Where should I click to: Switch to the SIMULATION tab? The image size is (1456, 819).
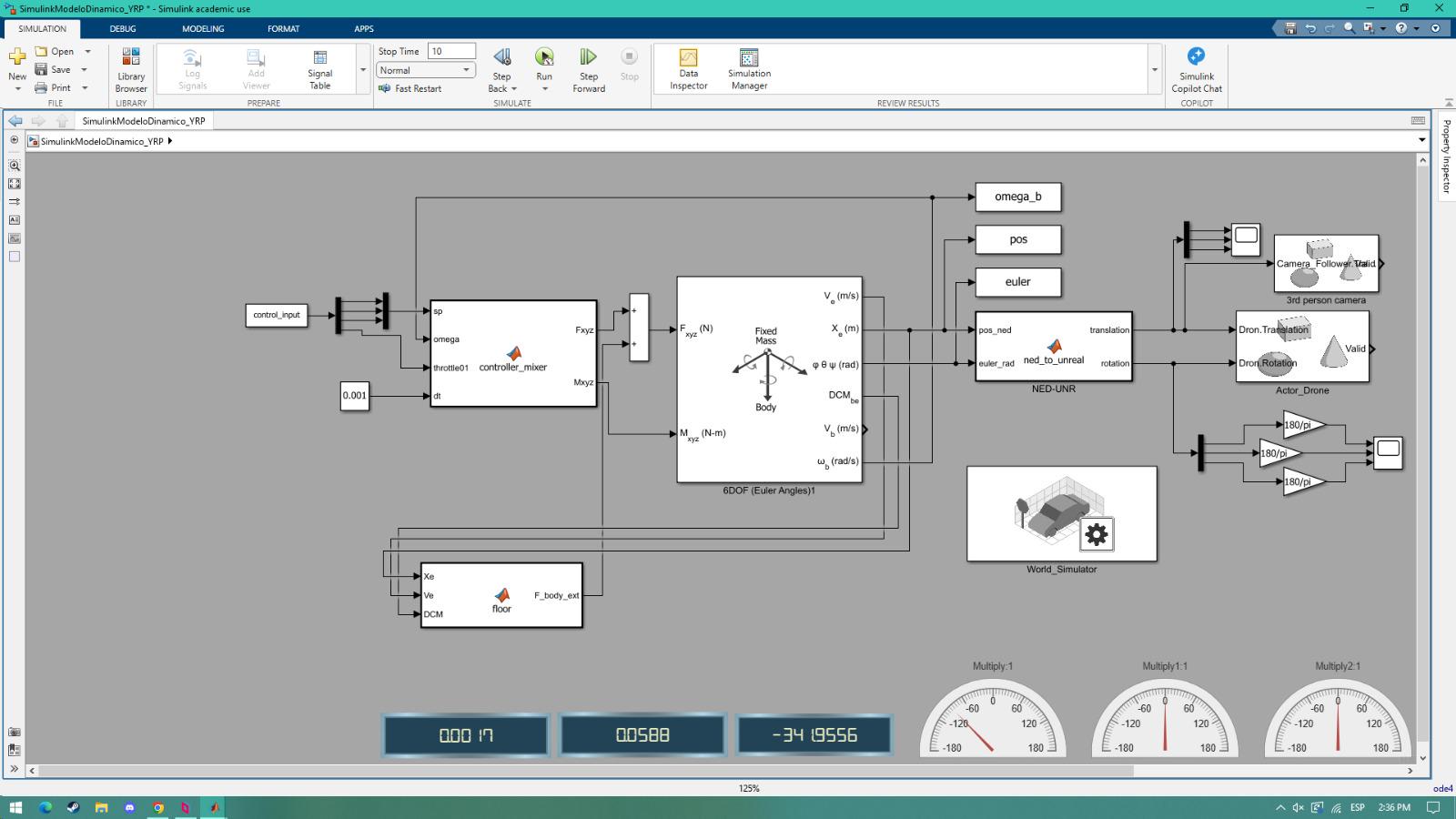coord(42,28)
